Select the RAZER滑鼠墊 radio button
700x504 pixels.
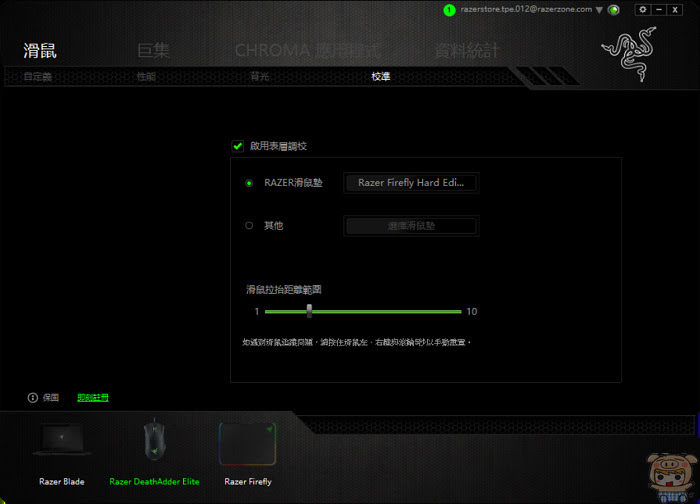click(249, 183)
